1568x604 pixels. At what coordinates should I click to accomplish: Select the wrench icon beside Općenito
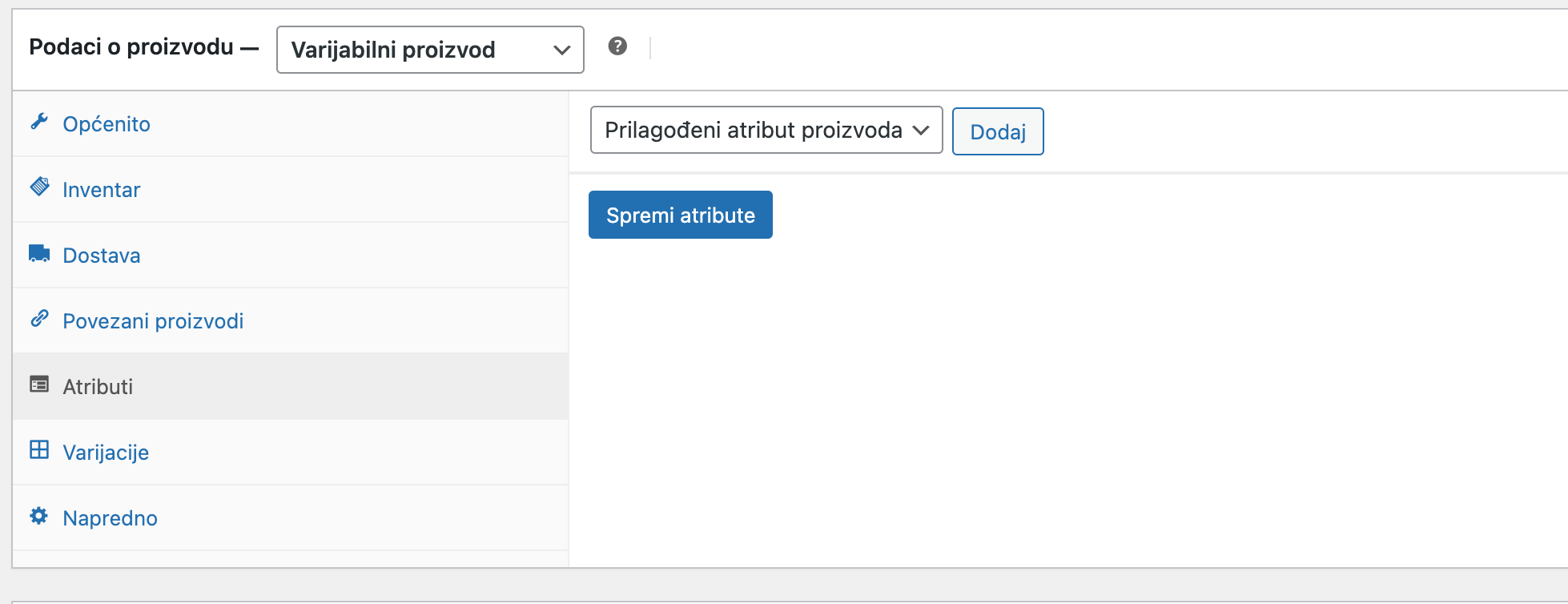[39, 123]
